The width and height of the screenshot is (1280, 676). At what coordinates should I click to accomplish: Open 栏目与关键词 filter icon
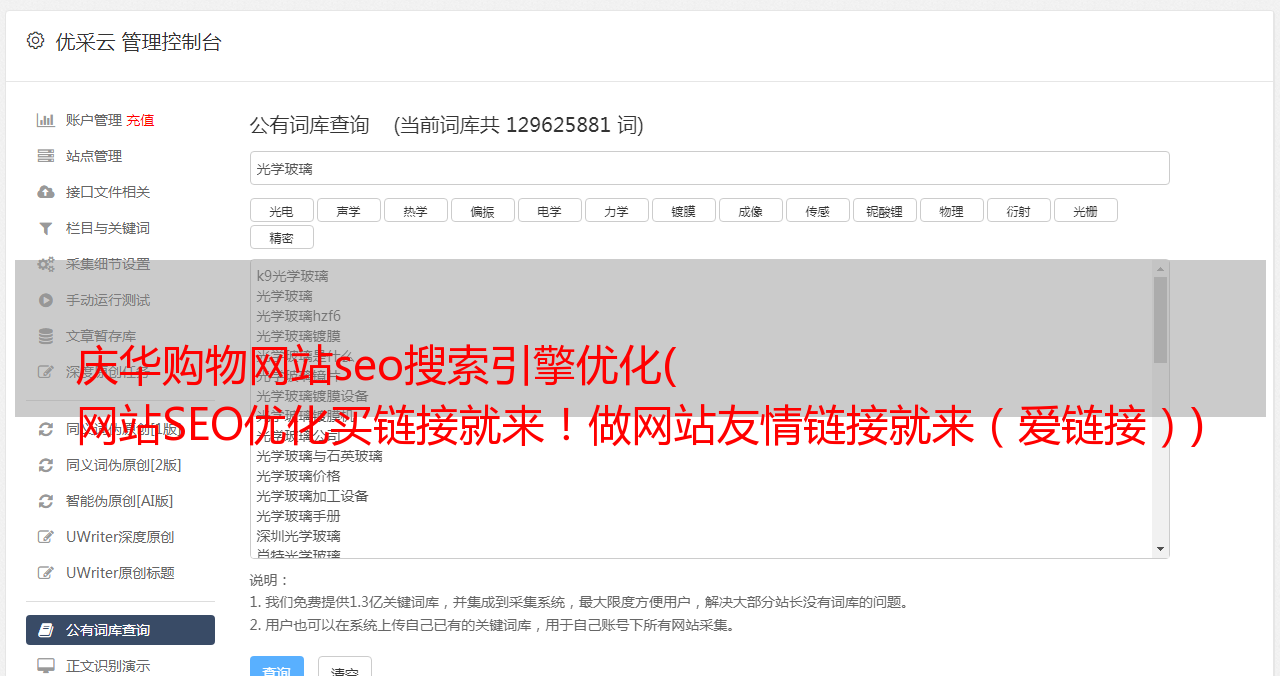point(45,228)
